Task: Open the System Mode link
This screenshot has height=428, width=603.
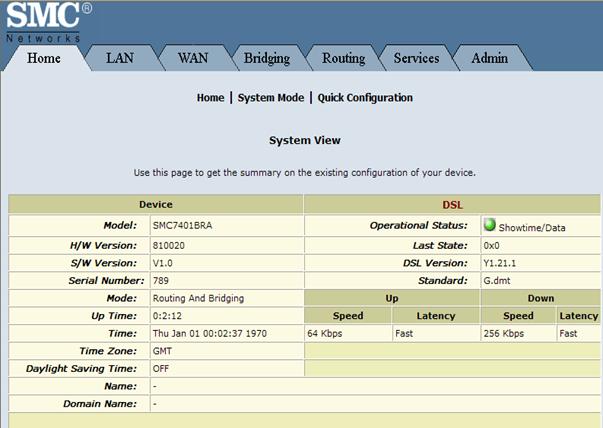Action: click(271, 98)
